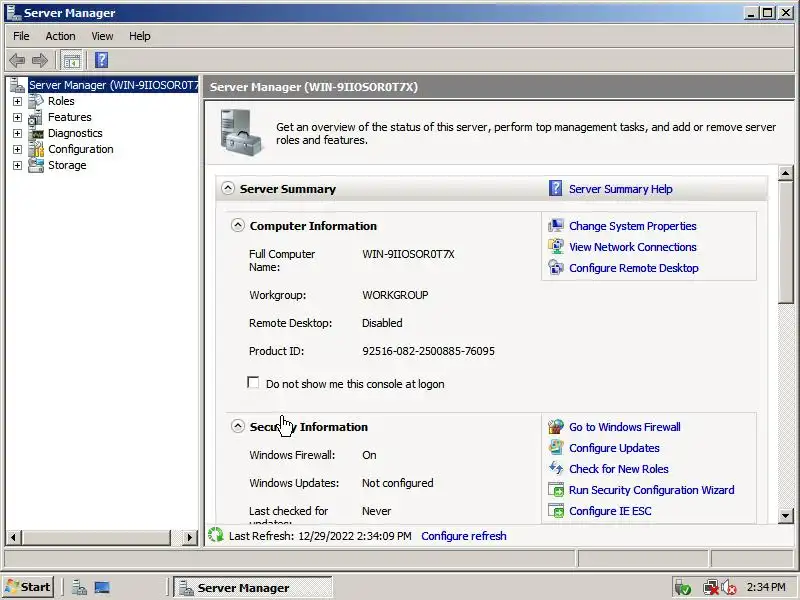Expand the Features tree node
The height and width of the screenshot is (600, 800).
17,117
